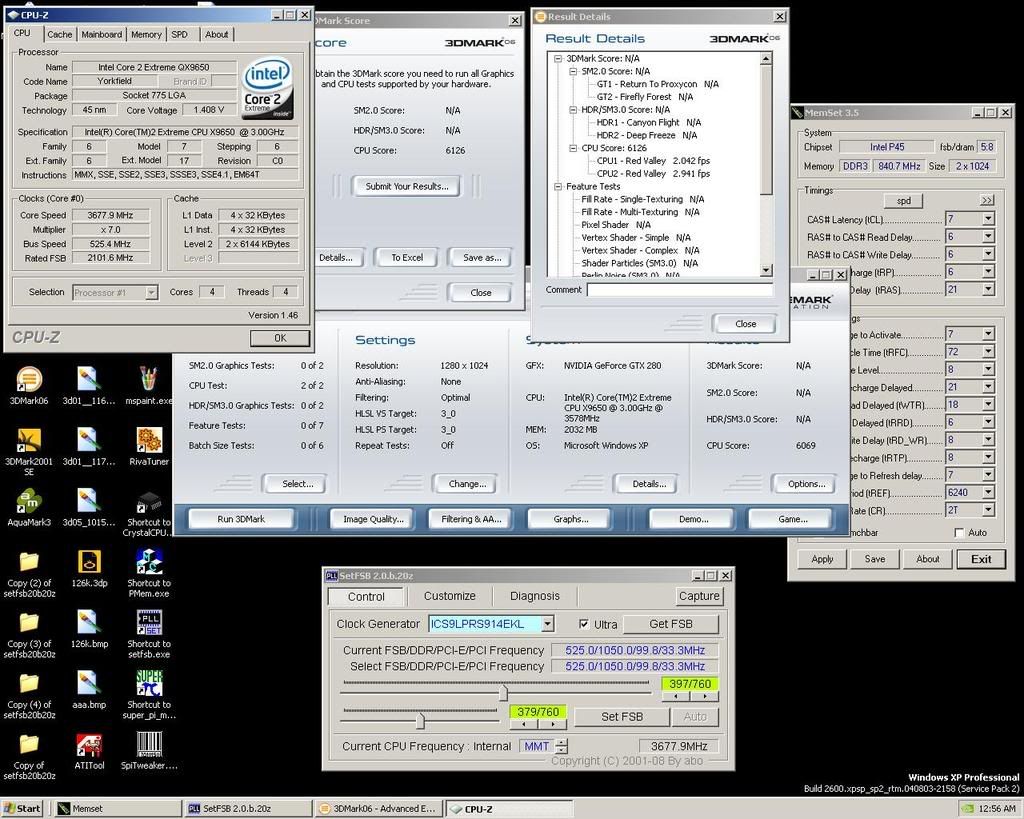Open the CAS# Latency (tCL) dropdown
Screen dimensions: 1024x819
988,219
